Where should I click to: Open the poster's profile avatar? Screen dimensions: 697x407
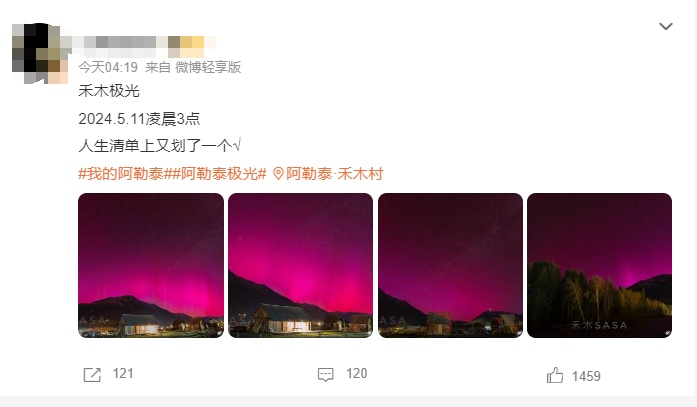click(x=40, y=53)
